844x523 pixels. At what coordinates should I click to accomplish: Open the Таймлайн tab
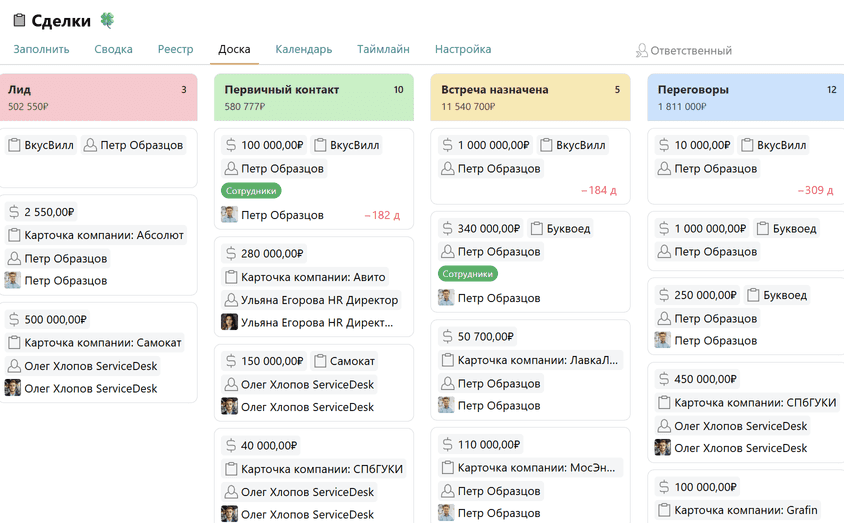coord(383,49)
